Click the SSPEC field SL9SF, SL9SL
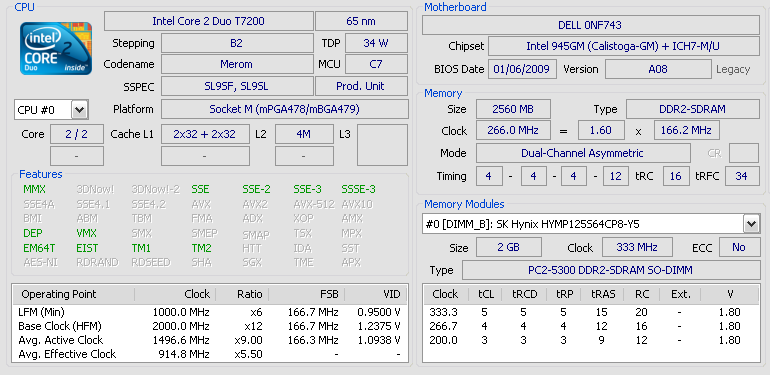 click(237, 86)
